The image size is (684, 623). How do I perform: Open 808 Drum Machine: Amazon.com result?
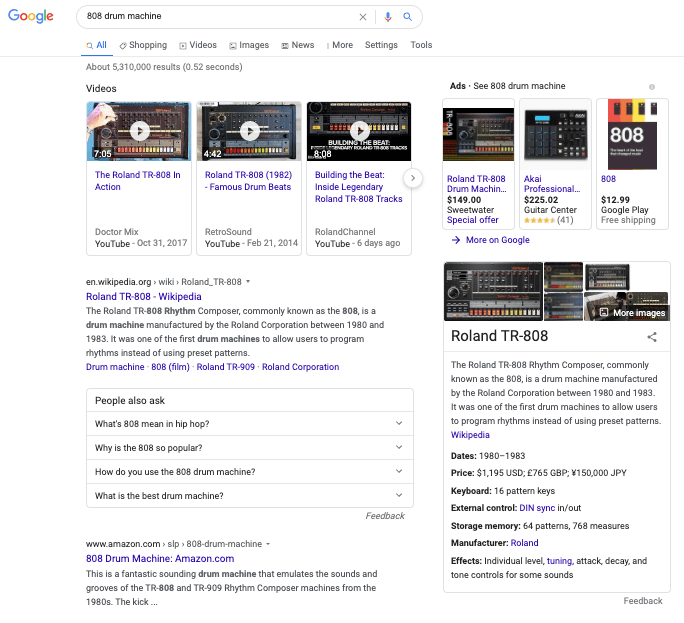tap(160, 559)
